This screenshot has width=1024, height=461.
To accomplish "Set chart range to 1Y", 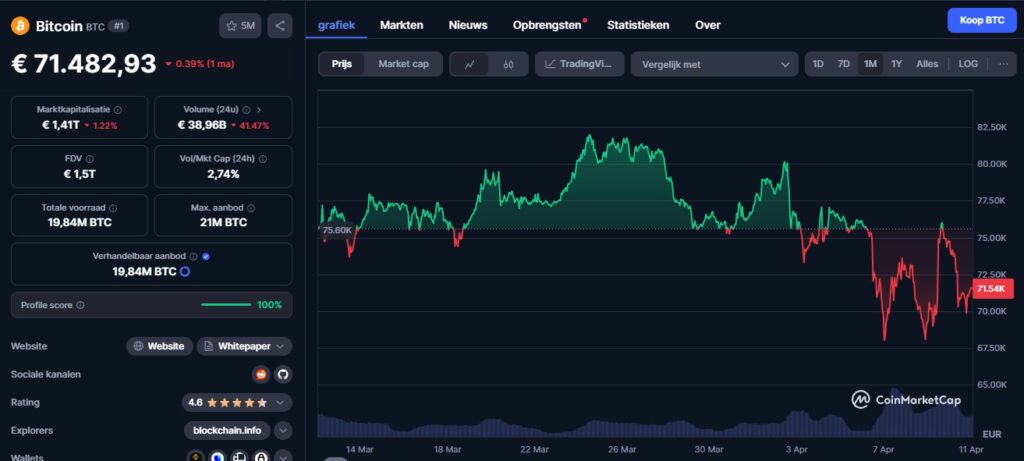I will [x=897, y=64].
